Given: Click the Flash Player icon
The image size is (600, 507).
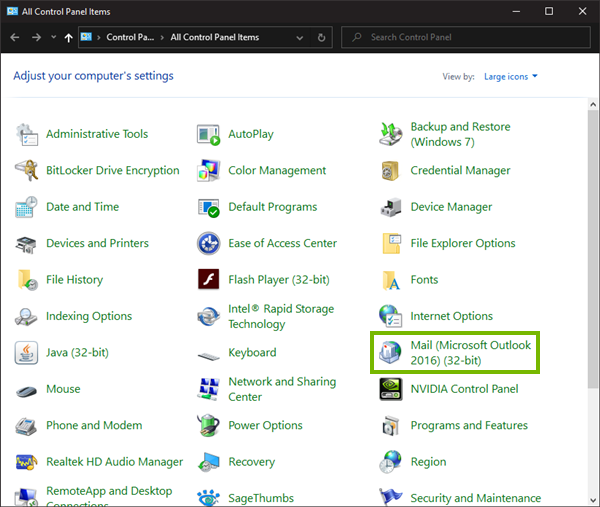Looking at the screenshot, I should tap(209, 279).
